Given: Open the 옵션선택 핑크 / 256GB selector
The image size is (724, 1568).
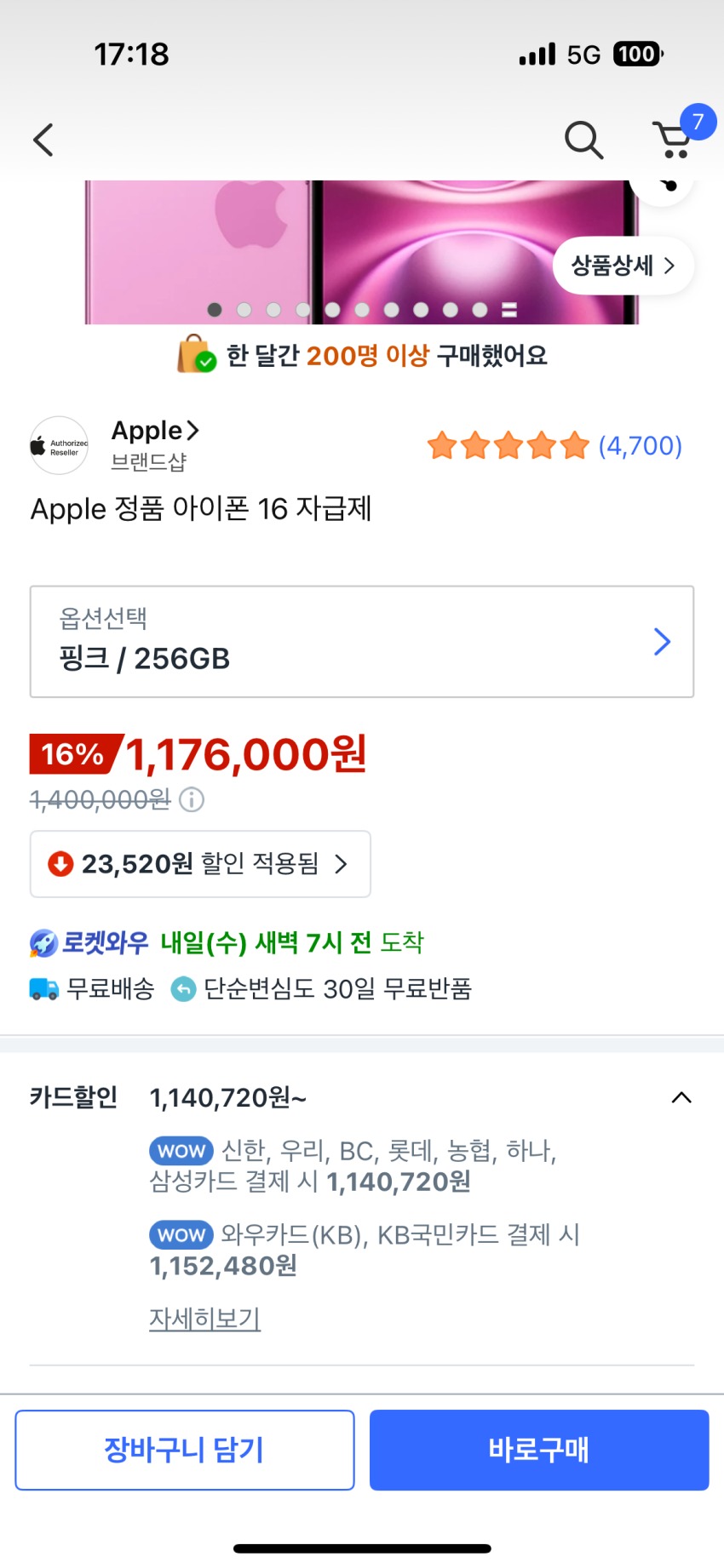Looking at the screenshot, I should [x=362, y=642].
